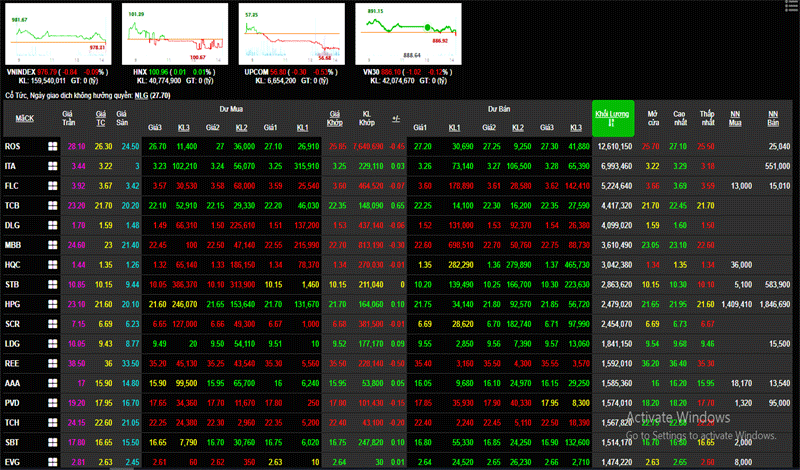The width and height of the screenshot is (800, 470).
Task: Click the grid icon in HPG row
Action: [52, 302]
